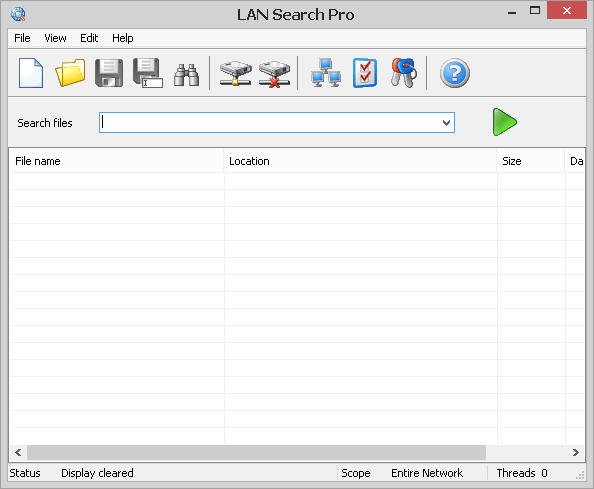Open file with yellow folder icon
This screenshot has width=594, height=489.
coord(70,73)
